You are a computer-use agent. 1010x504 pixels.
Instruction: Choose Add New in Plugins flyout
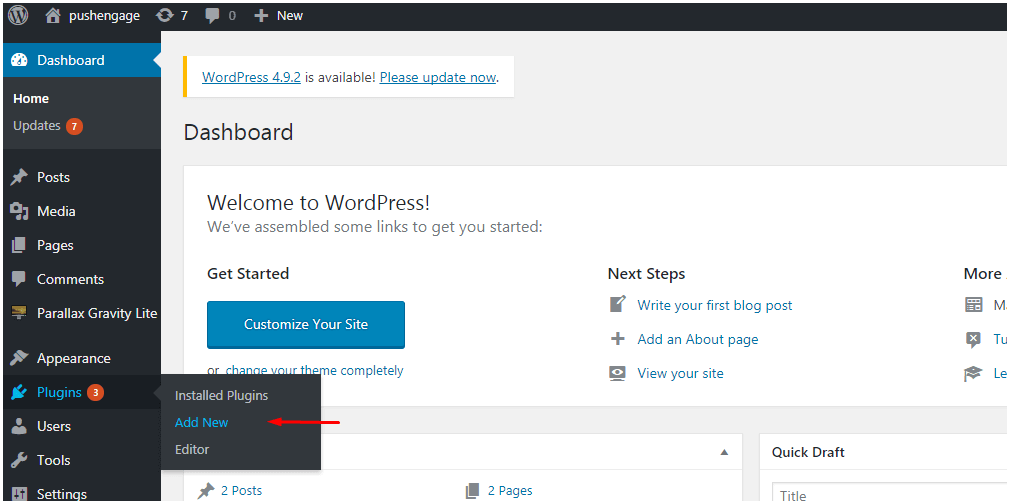[202, 423]
